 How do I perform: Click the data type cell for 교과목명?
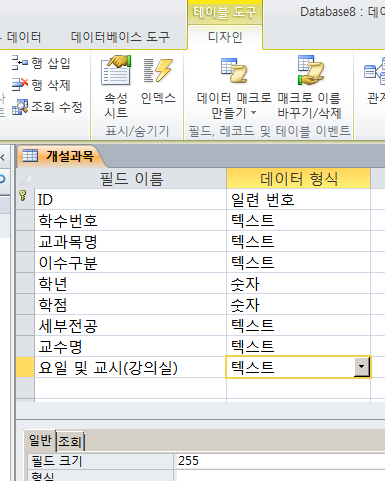click(x=298, y=241)
